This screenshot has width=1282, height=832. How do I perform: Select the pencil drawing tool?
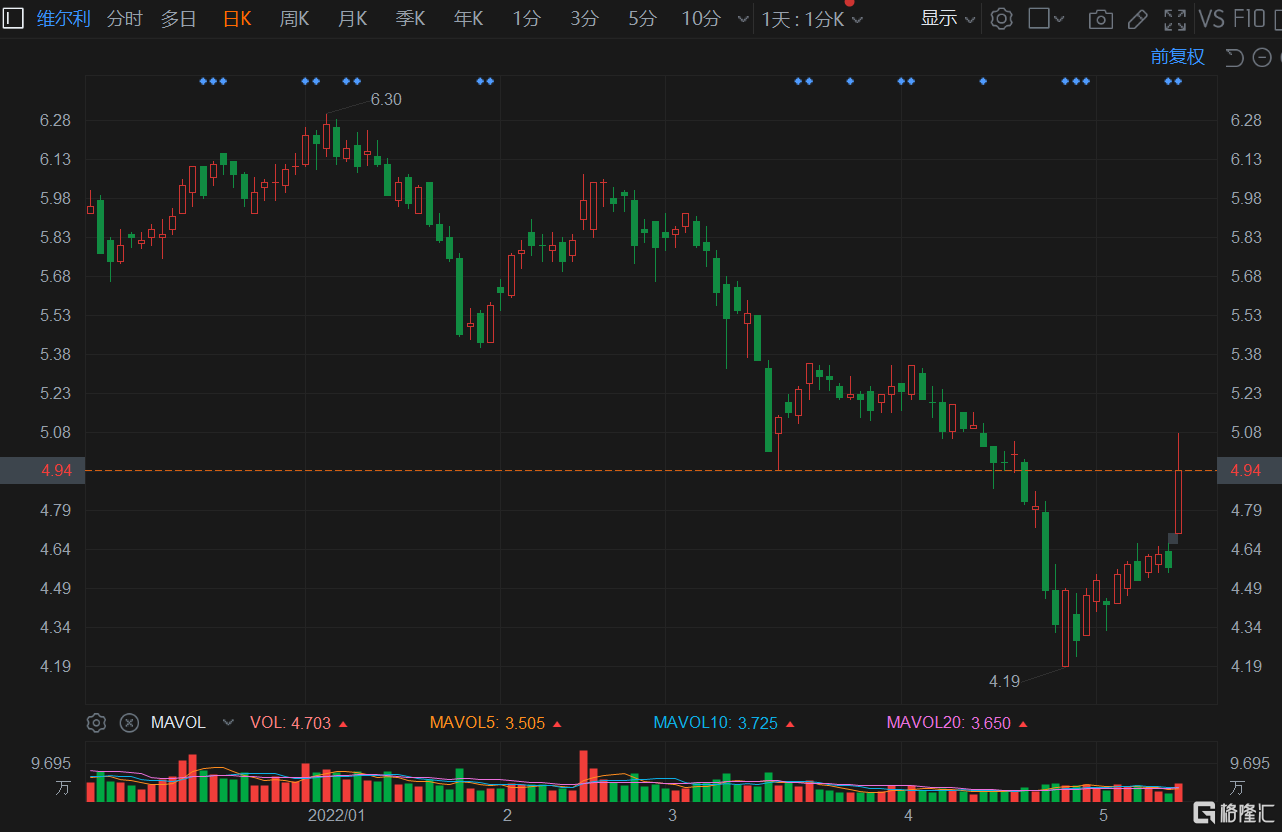tap(1137, 19)
